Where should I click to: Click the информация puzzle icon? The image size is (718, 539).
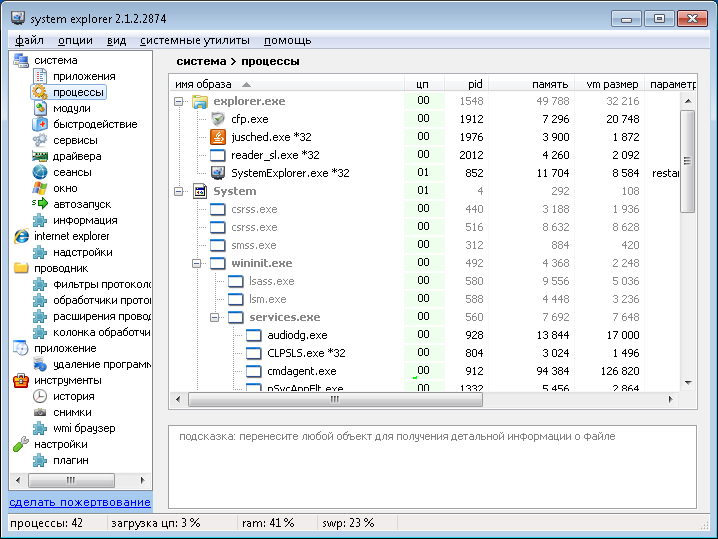coord(40,220)
